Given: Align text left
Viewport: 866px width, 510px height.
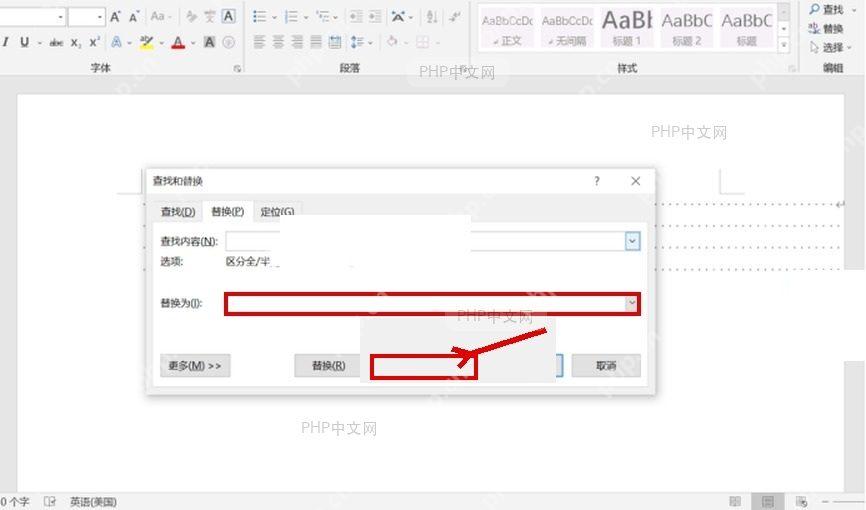Looking at the screenshot, I should (x=260, y=42).
